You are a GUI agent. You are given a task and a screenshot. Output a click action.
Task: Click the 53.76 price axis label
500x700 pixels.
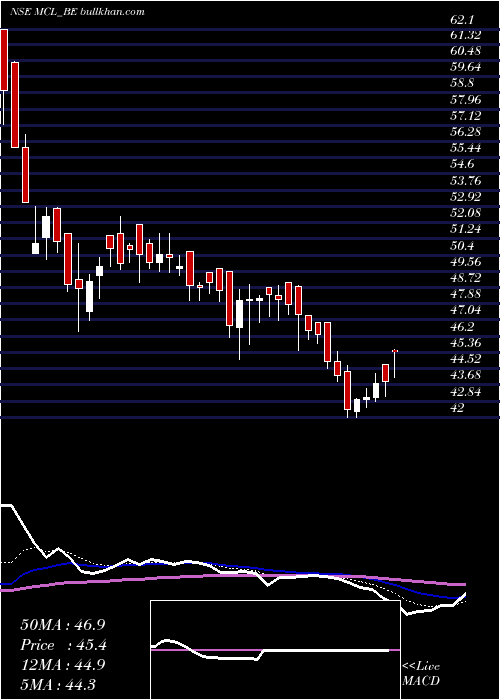(465, 180)
